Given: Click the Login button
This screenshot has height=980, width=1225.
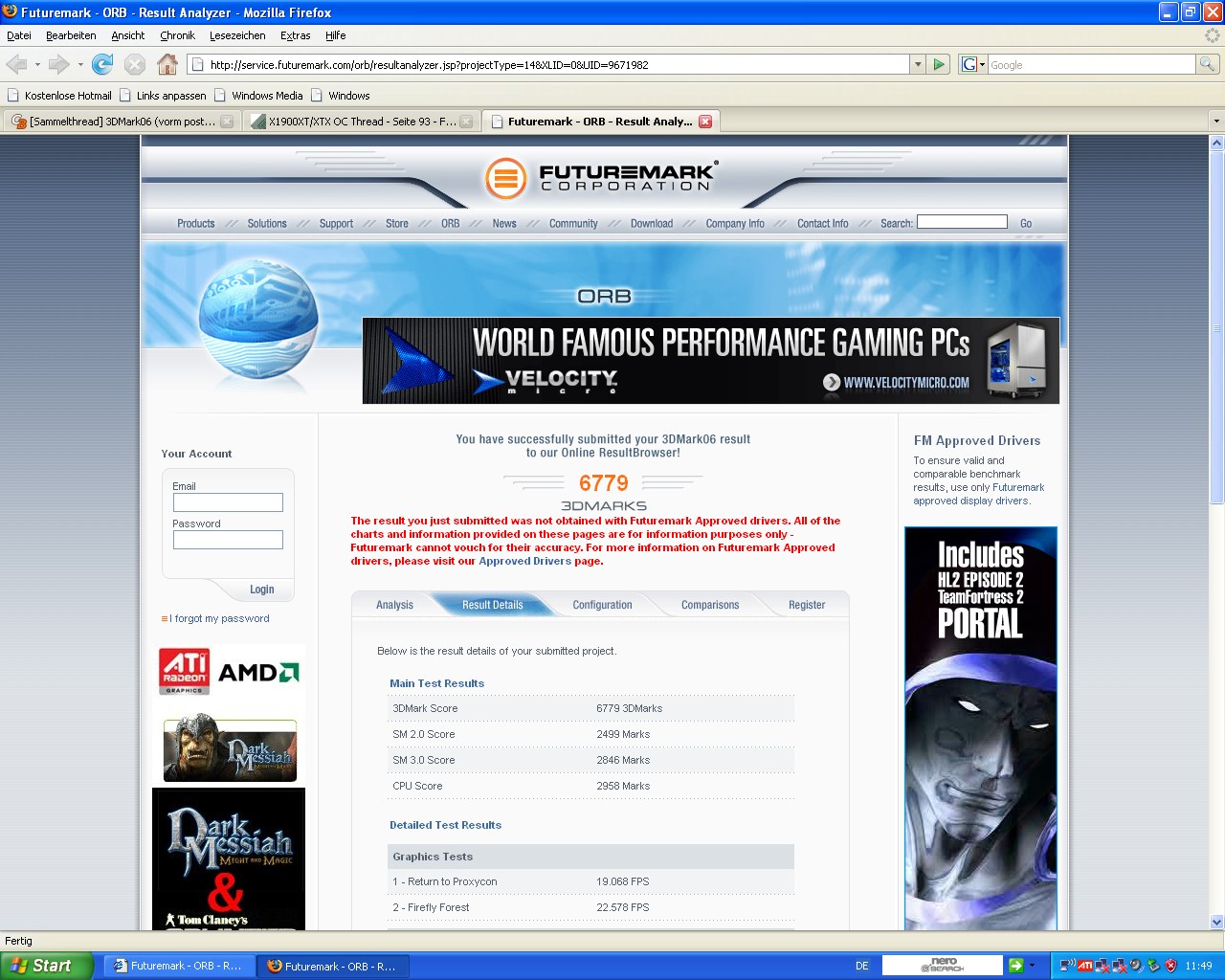Looking at the screenshot, I should point(261,590).
